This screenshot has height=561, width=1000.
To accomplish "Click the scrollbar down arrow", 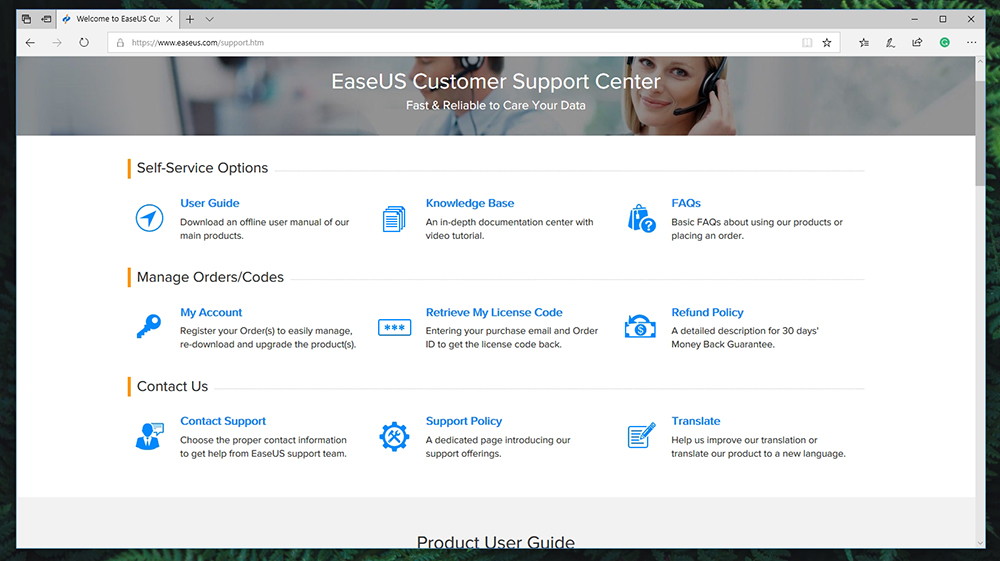I will (x=980, y=543).
